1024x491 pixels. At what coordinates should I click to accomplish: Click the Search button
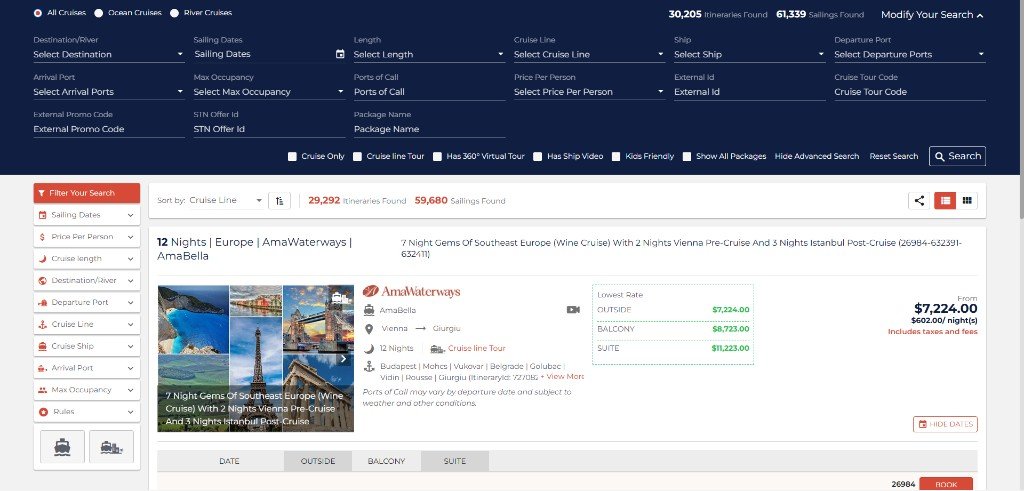(957, 156)
